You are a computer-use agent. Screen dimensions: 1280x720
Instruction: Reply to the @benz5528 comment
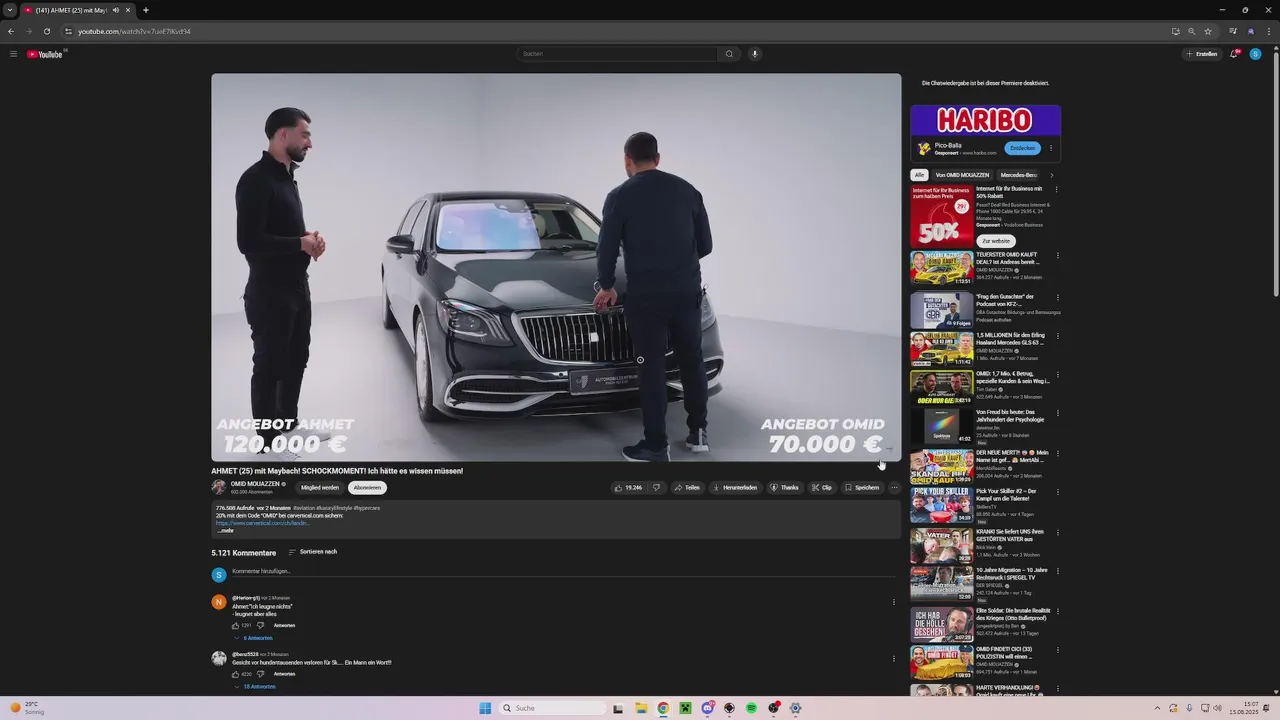(x=284, y=674)
